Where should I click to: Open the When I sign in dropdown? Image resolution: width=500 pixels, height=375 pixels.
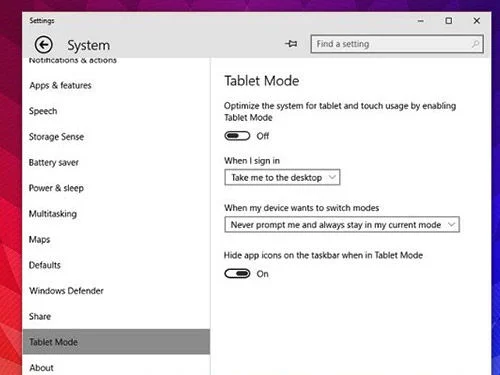click(x=282, y=177)
